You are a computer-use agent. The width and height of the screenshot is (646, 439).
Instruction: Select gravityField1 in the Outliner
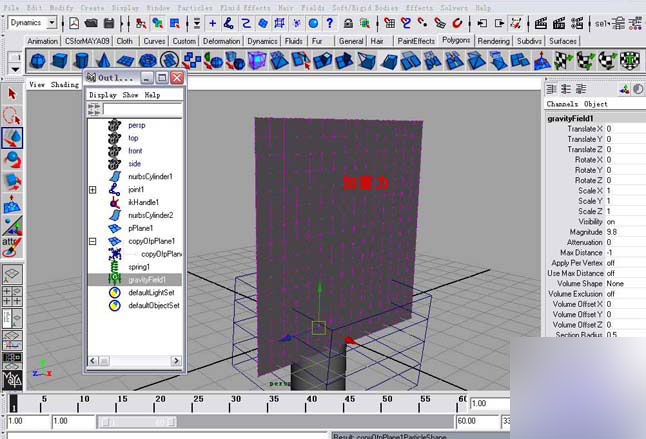(135, 280)
